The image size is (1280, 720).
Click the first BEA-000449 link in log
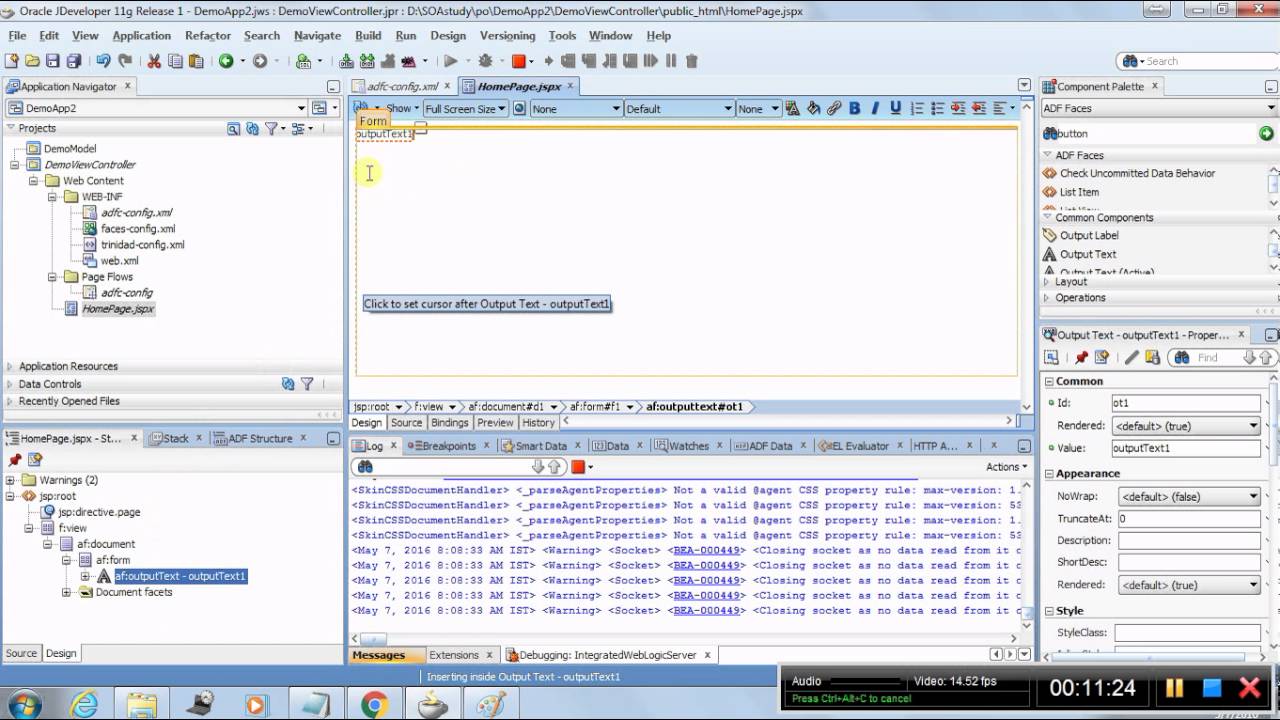(706, 550)
